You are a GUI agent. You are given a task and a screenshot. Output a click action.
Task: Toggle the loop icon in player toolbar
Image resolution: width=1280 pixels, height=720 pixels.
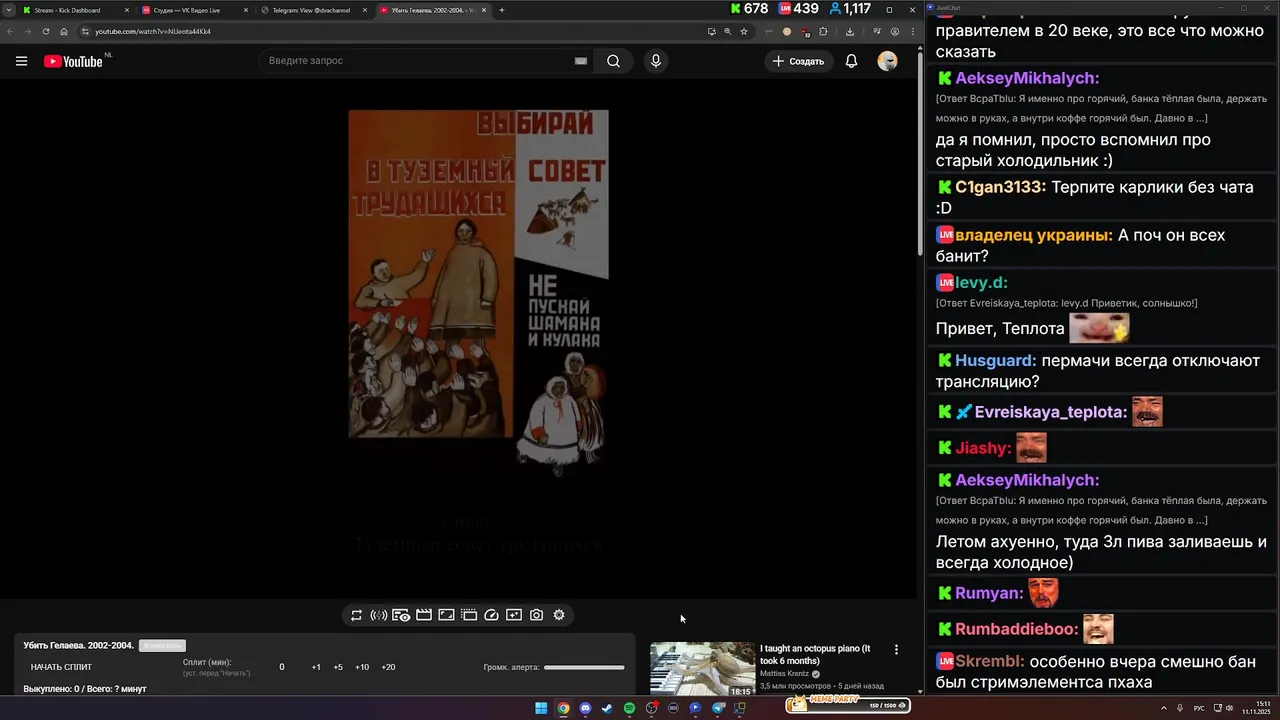click(x=356, y=615)
